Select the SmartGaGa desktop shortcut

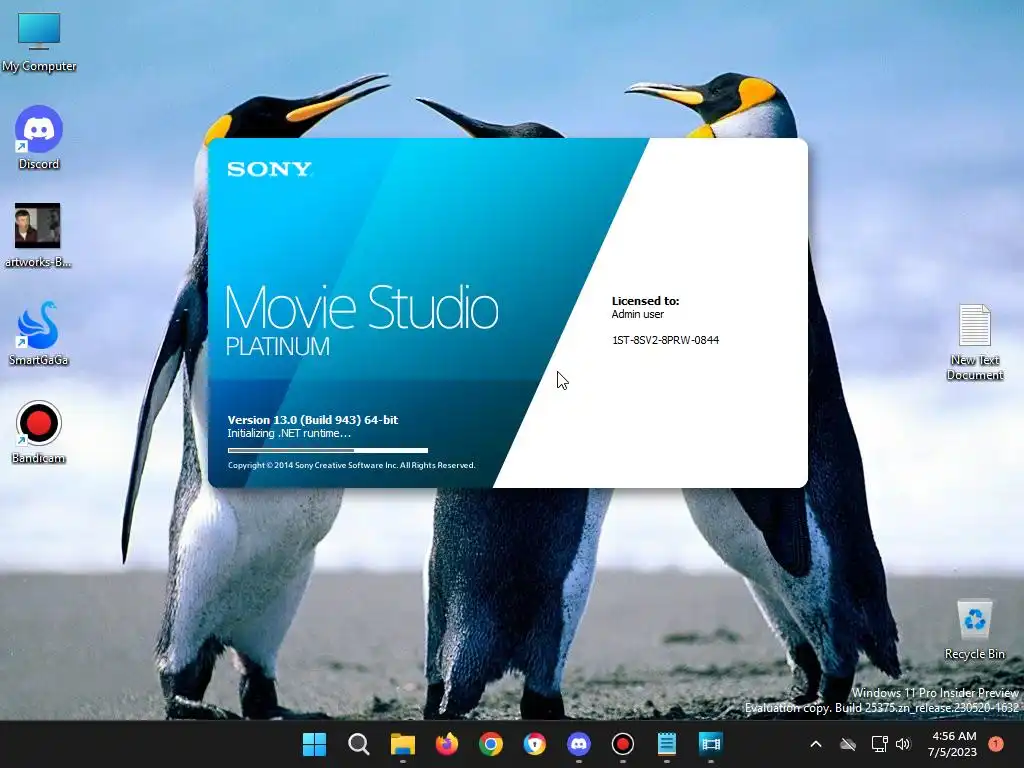click(x=38, y=333)
